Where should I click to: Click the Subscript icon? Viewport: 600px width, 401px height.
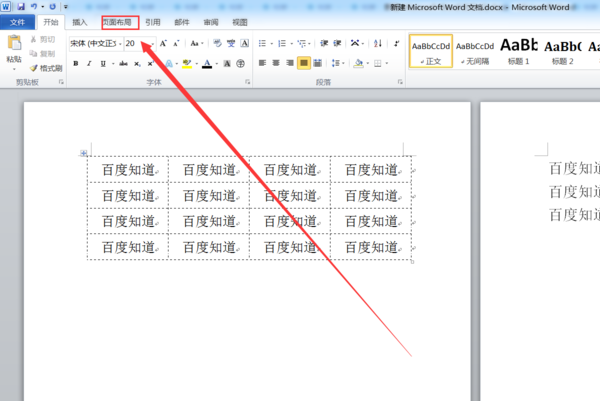[x=137, y=64]
